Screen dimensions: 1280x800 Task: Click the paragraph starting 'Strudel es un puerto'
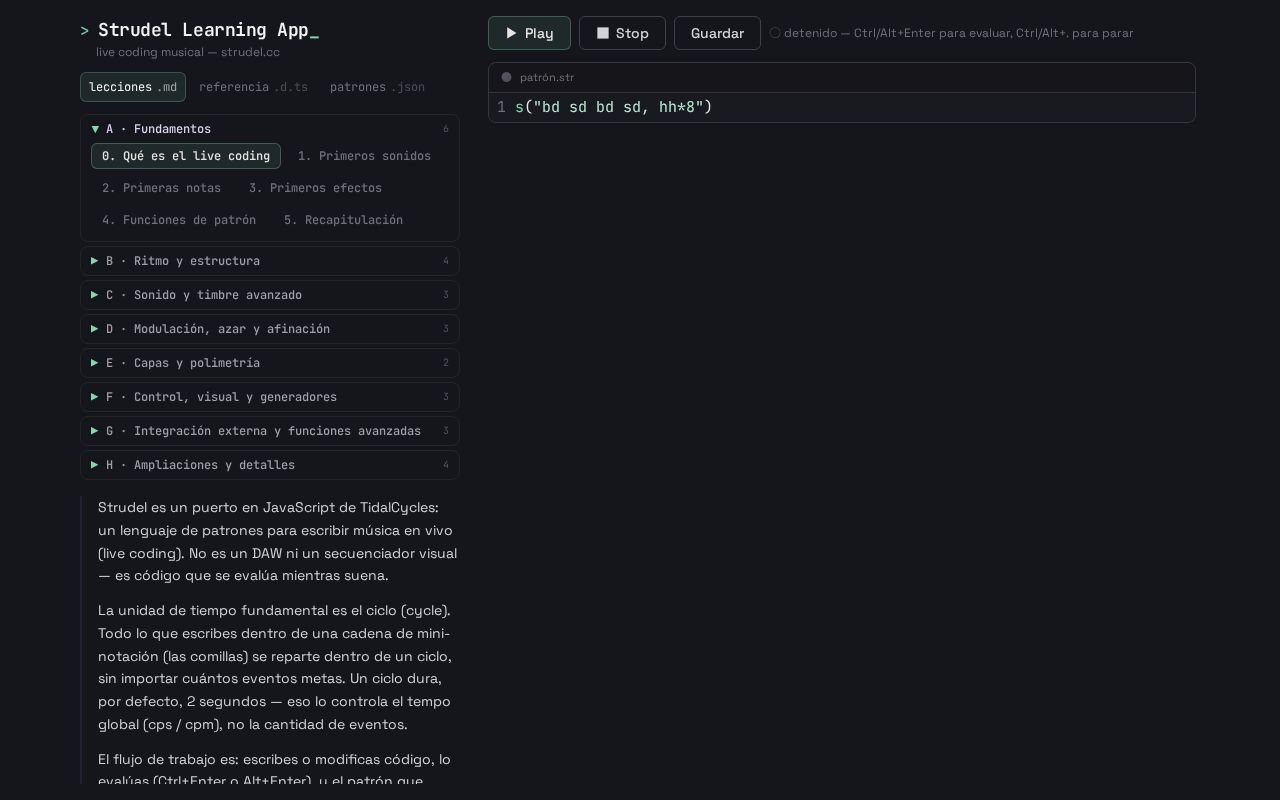[278, 542]
